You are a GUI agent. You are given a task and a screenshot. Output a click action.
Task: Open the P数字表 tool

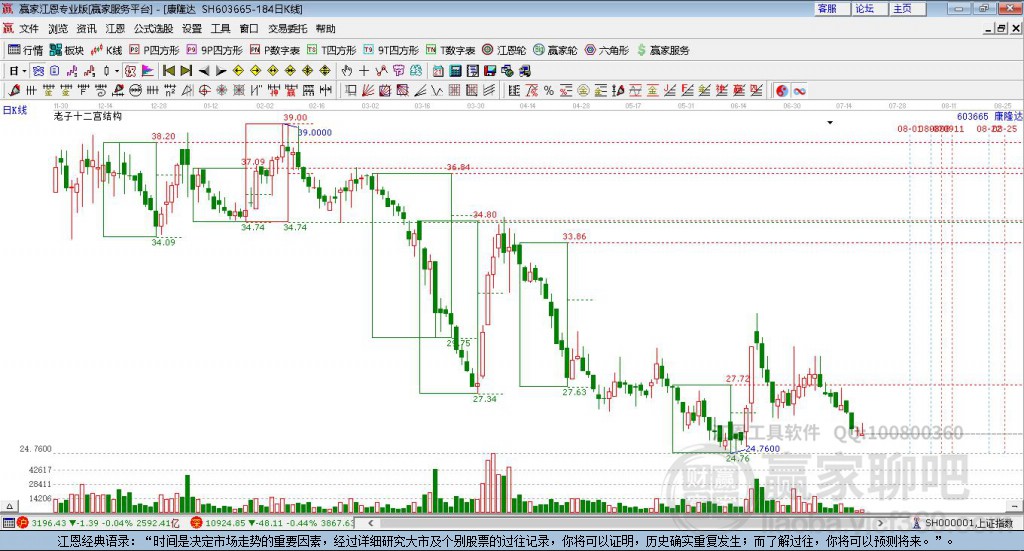click(275, 50)
